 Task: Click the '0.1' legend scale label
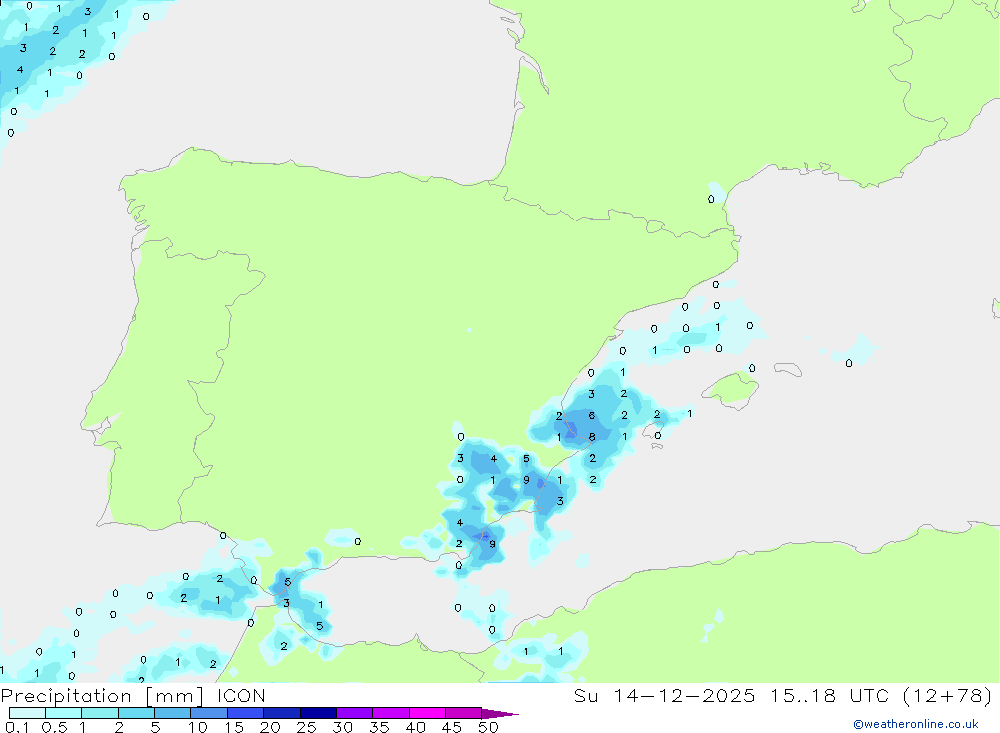[x=17, y=727]
